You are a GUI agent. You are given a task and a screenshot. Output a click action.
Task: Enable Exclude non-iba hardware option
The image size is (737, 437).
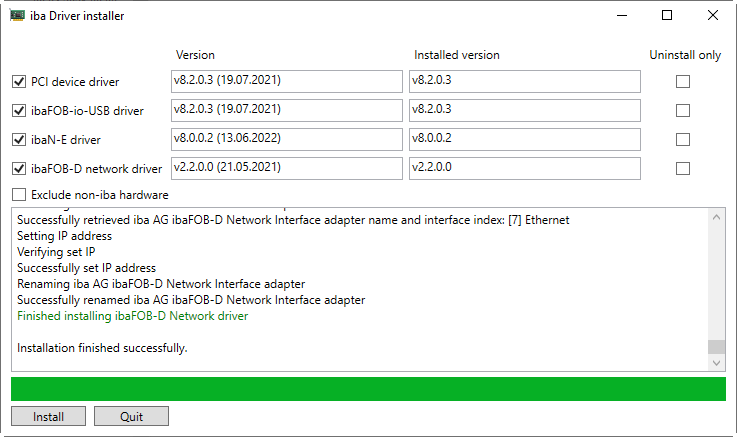pos(19,195)
